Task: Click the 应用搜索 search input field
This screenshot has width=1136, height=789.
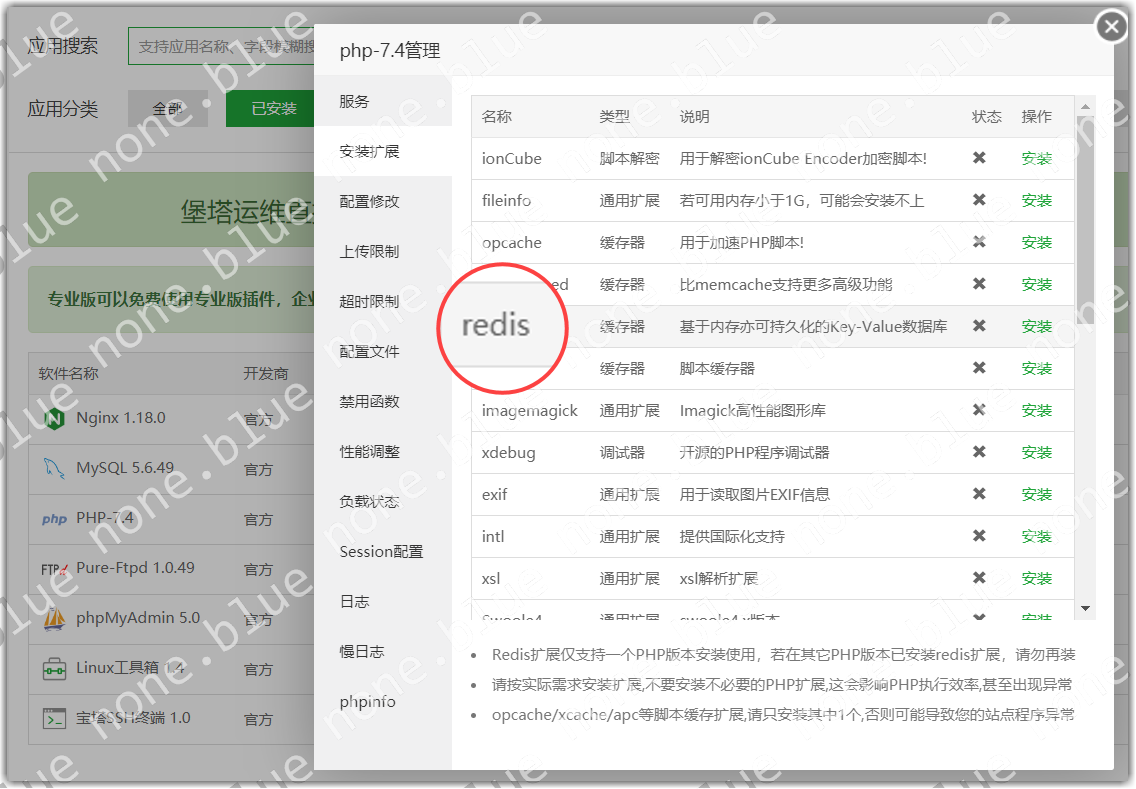Action: point(220,46)
